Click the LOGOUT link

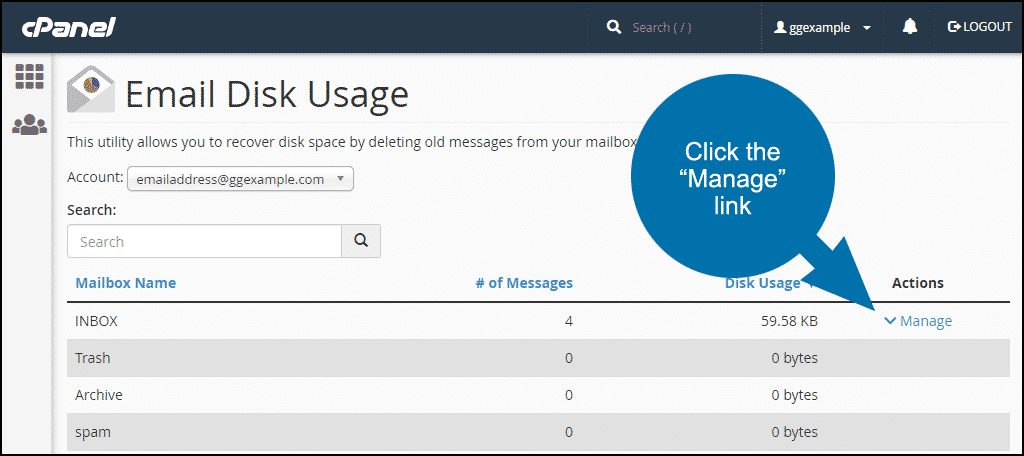click(987, 27)
